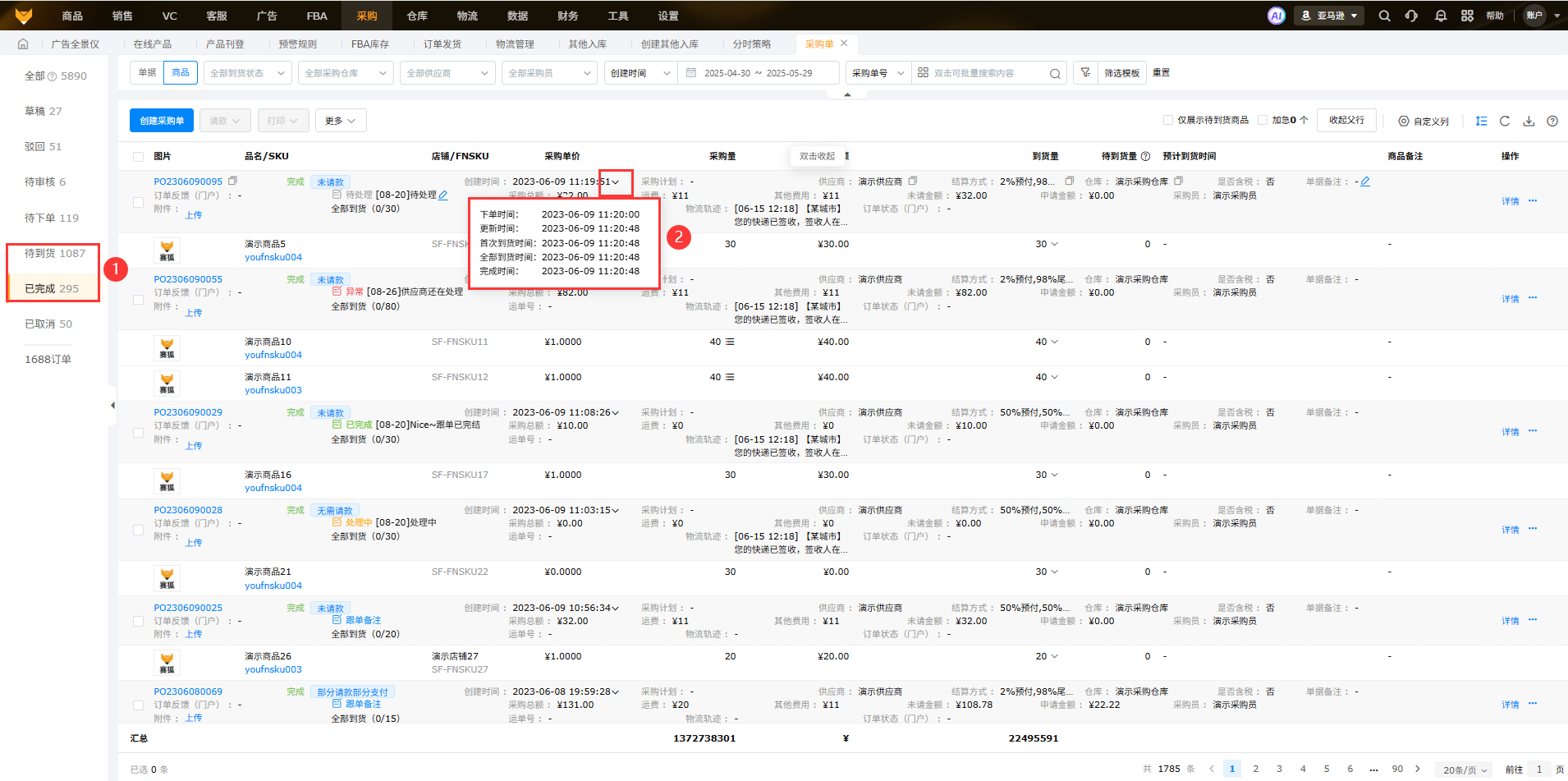The height and width of the screenshot is (781, 1568).
Task: Open the app grid icon next to 帮助
Action: (x=1467, y=16)
